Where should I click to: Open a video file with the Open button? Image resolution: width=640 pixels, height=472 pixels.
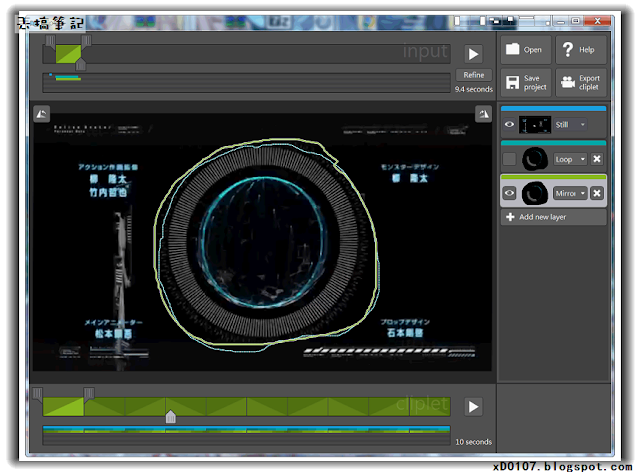tap(526, 50)
